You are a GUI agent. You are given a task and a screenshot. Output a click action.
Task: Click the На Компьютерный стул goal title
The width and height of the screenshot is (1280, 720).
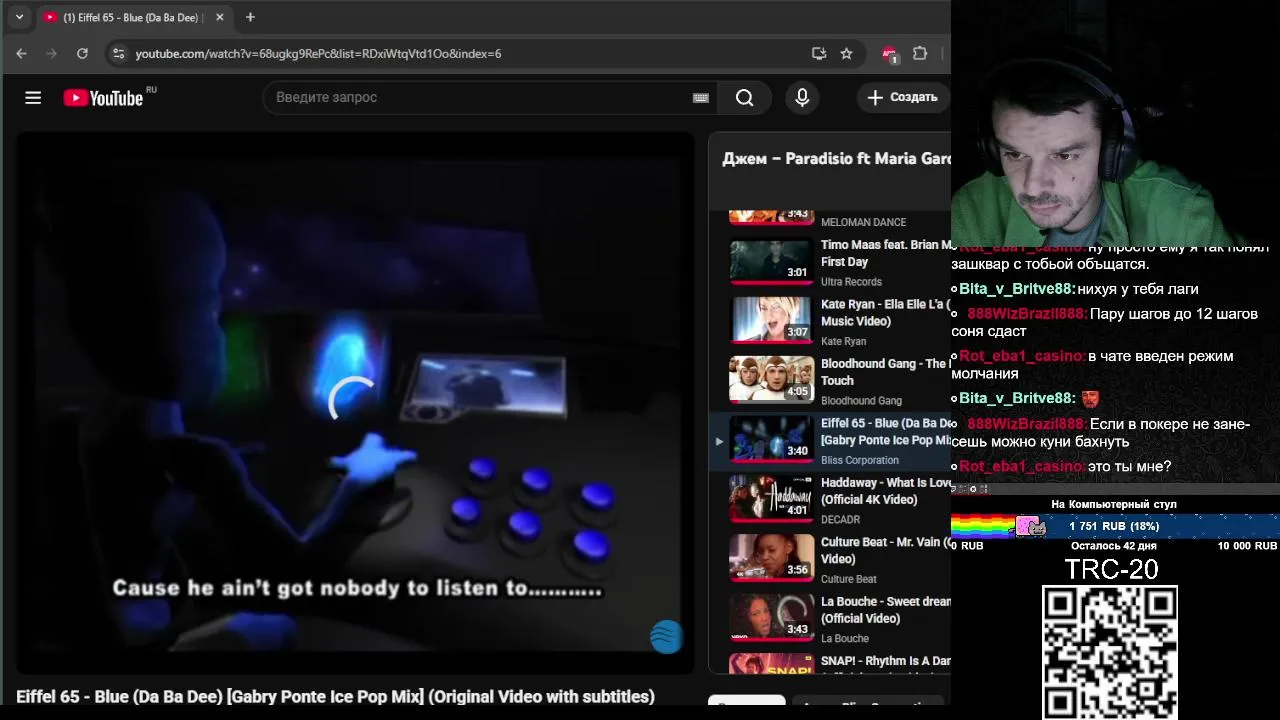1114,504
